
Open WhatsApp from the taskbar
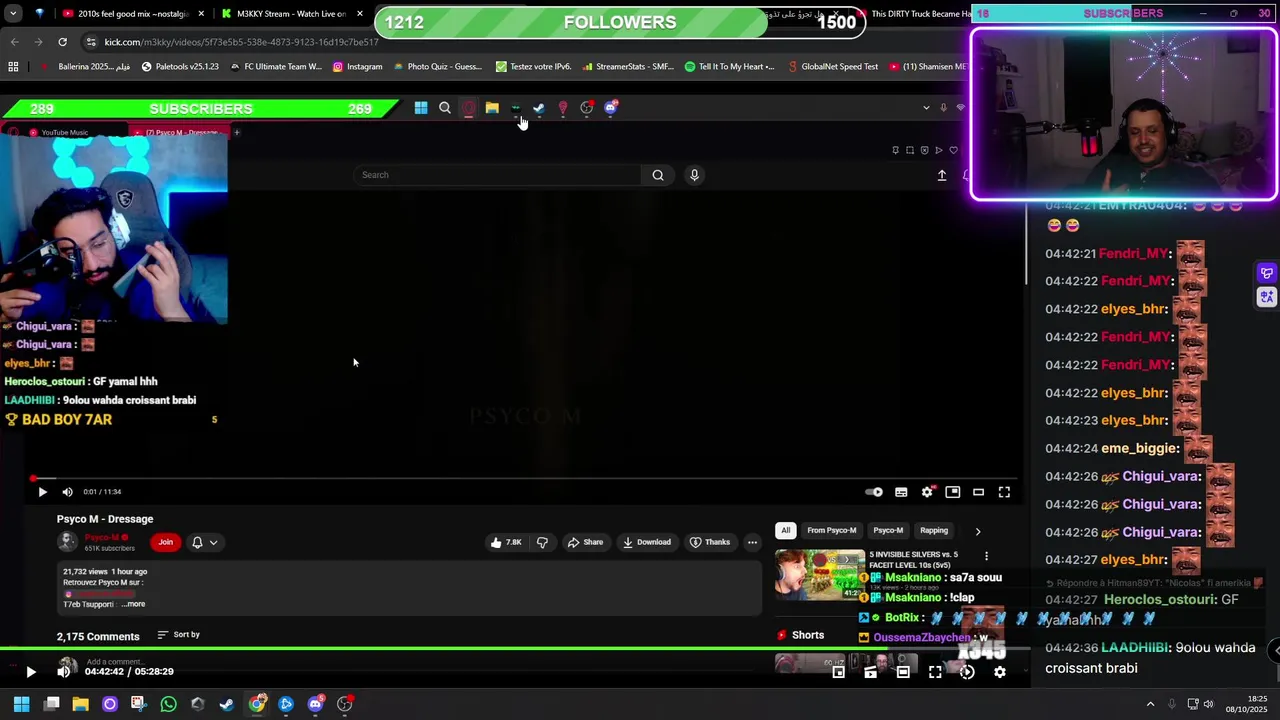168,704
